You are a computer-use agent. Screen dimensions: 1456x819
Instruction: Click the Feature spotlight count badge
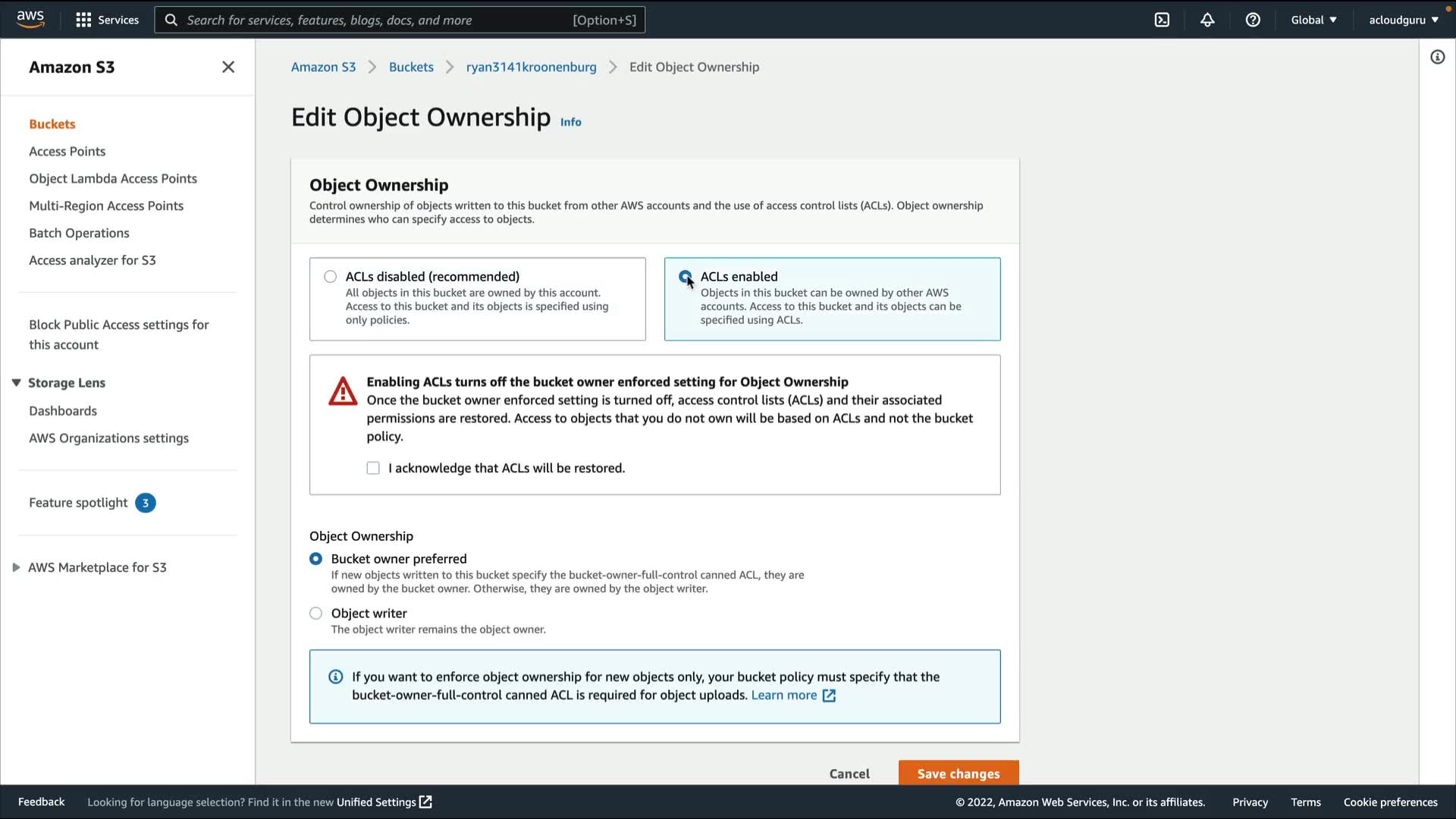146,503
